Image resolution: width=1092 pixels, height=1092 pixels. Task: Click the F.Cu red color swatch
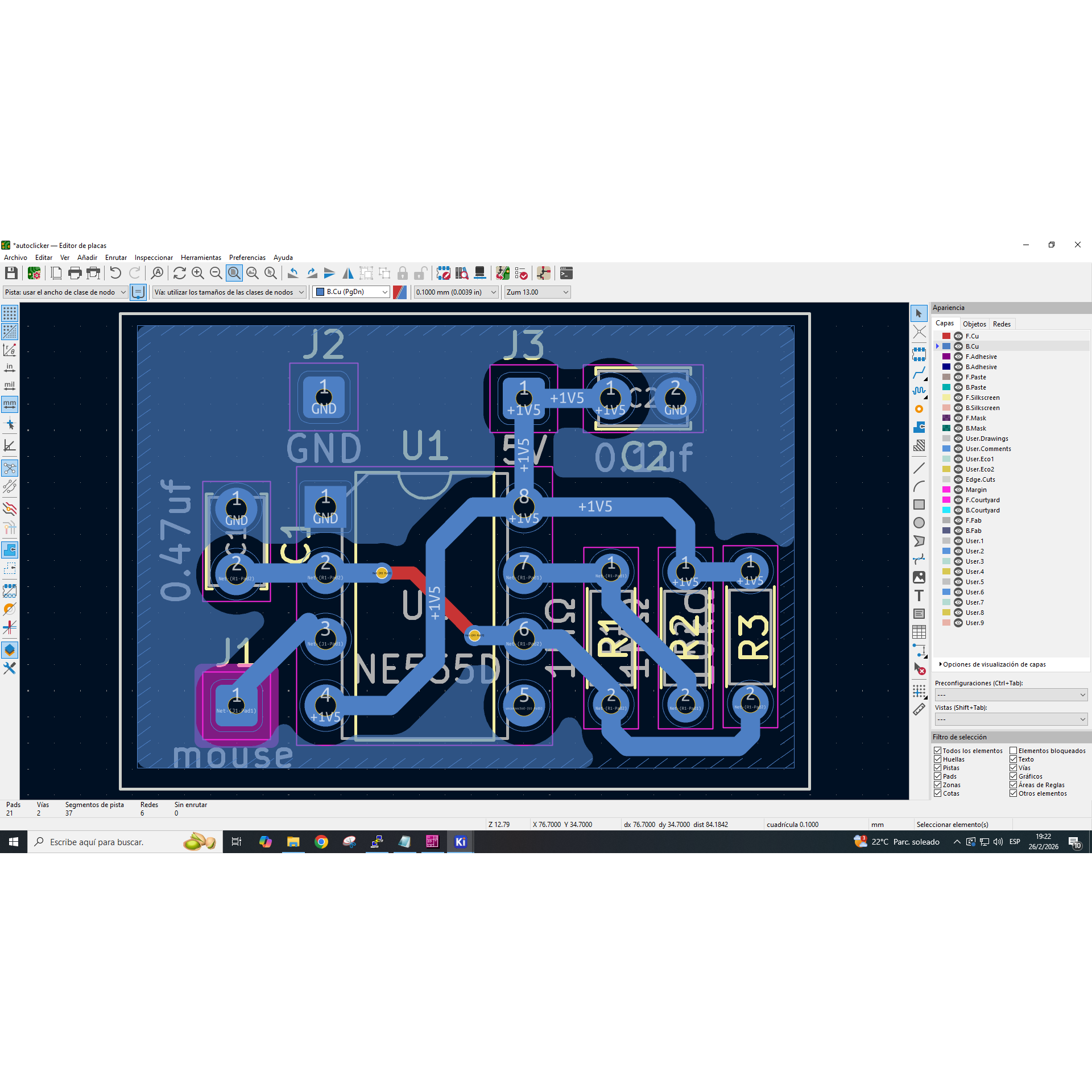(x=946, y=336)
